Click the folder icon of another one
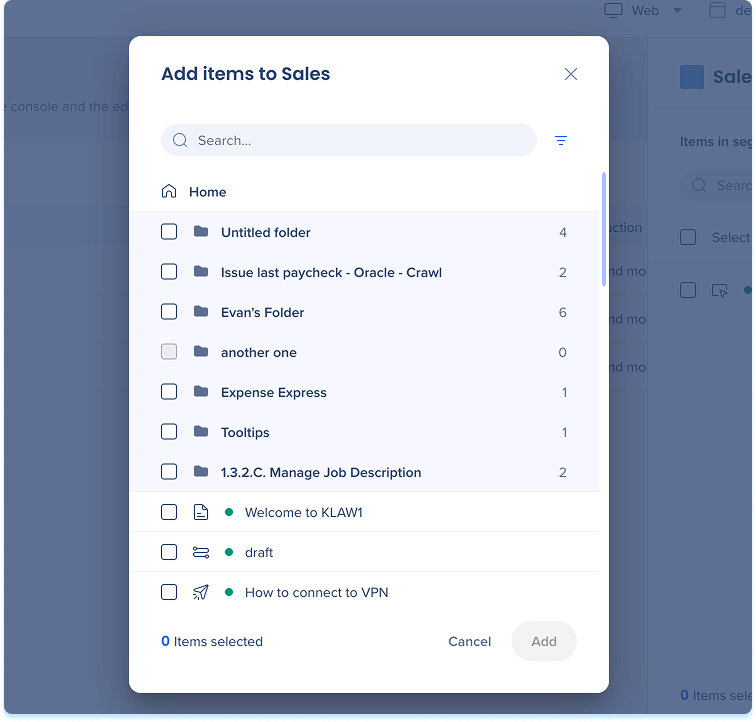Image resolution: width=756 pixels, height=722 pixels. point(201,352)
